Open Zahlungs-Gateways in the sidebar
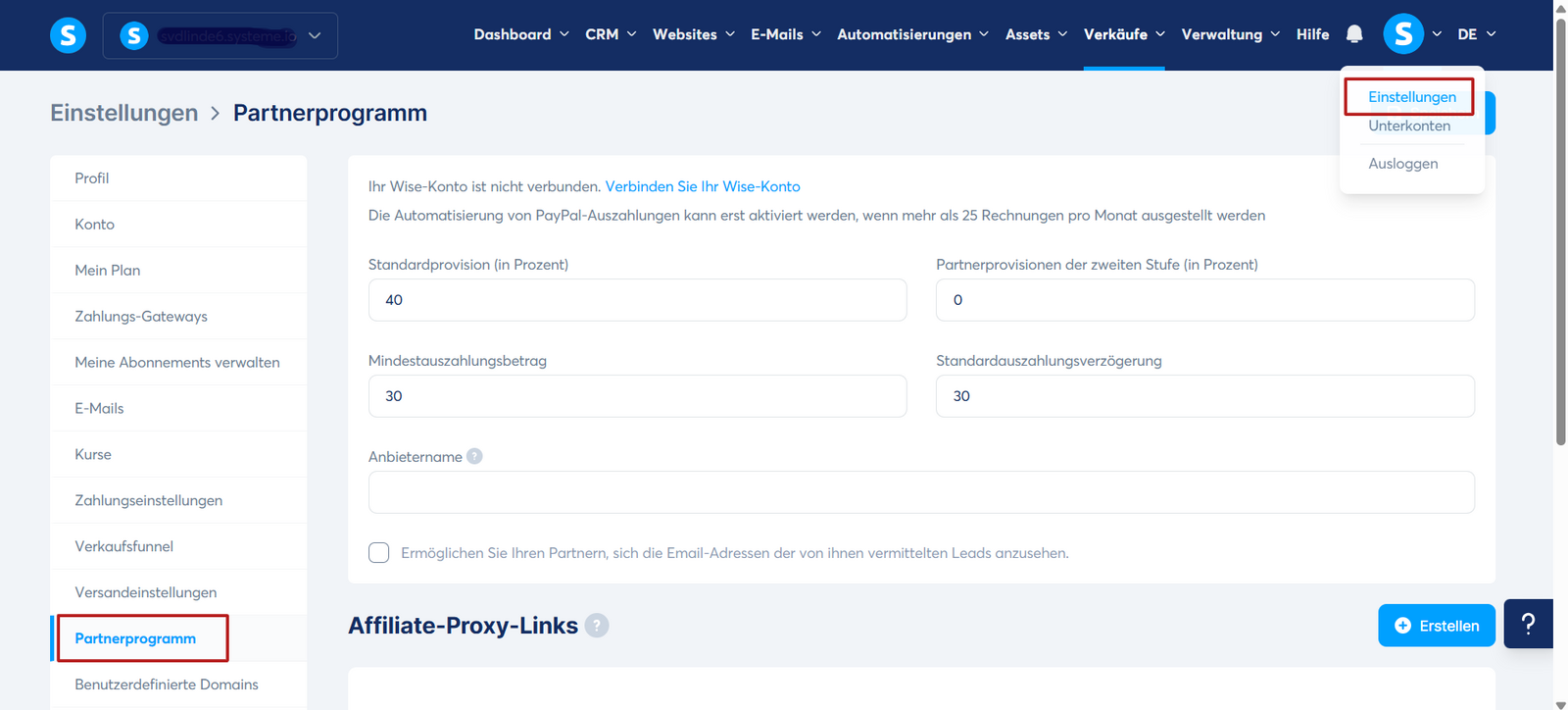This screenshot has height=710, width=1568. (x=178, y=317)
